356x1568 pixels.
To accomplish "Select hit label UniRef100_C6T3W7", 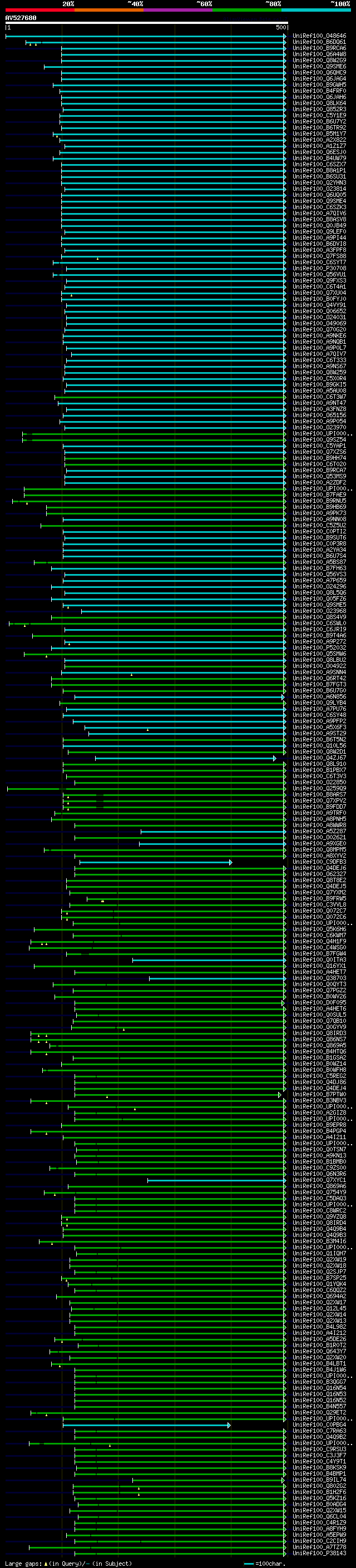I will (x=319, y=397).
